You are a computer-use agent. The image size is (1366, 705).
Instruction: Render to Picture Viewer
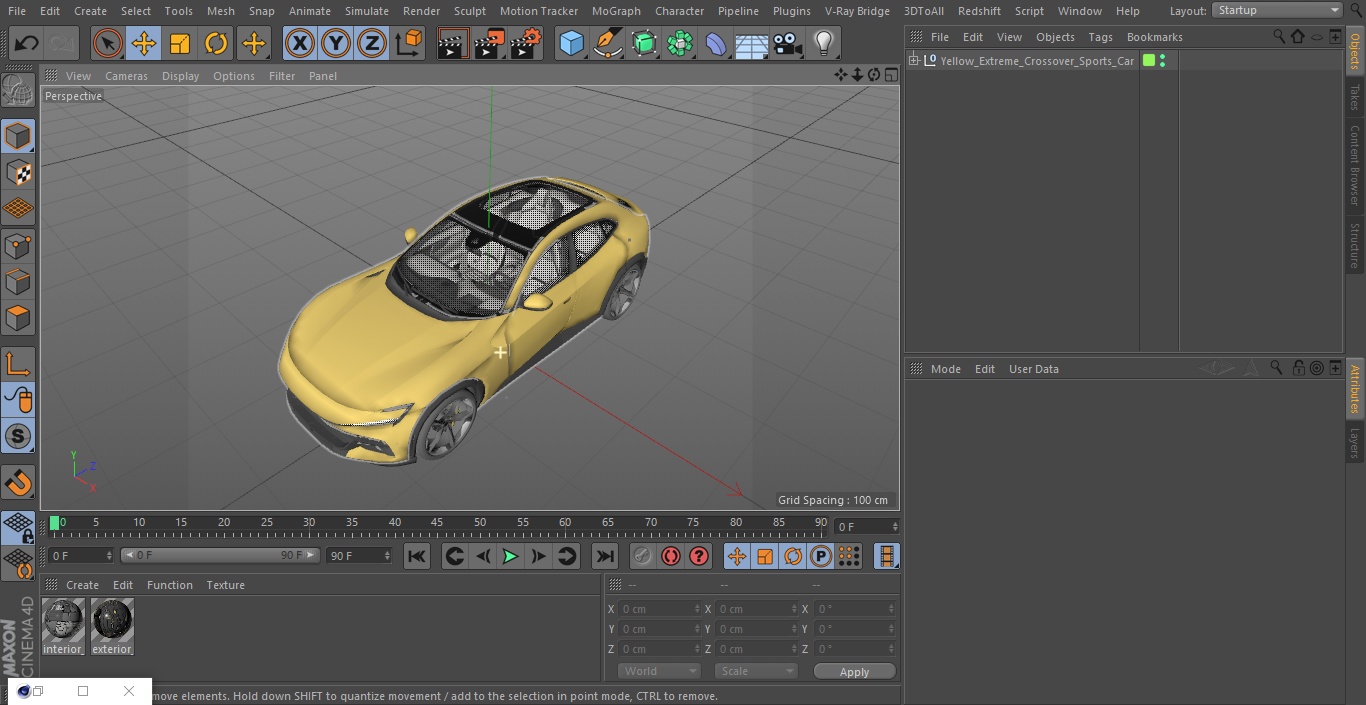point(489,43)
